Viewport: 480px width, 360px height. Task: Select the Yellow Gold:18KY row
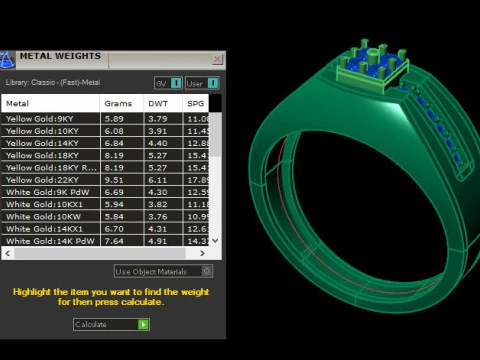coord(105,156)
